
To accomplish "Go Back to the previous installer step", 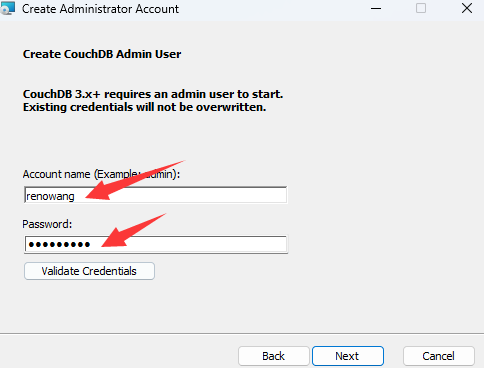I will (274, 356).
